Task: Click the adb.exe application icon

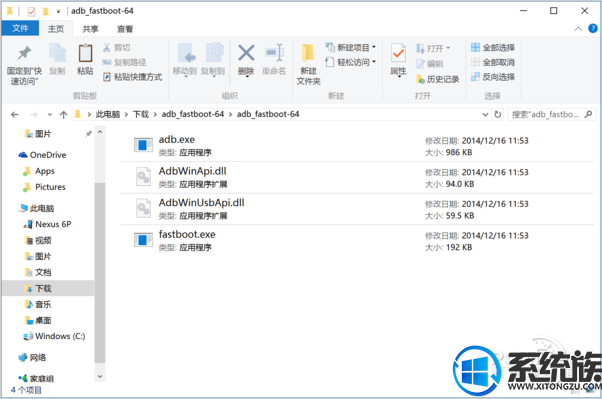Action: (x=143, y=145)
